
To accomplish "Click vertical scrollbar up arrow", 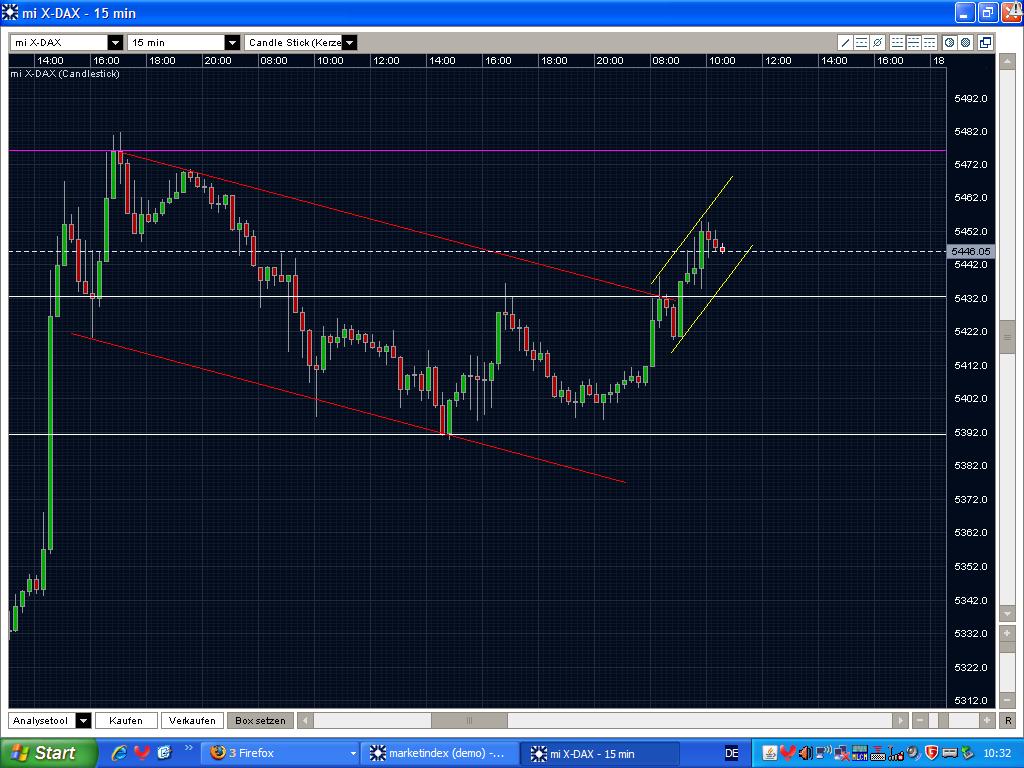I will (1007, 61).
